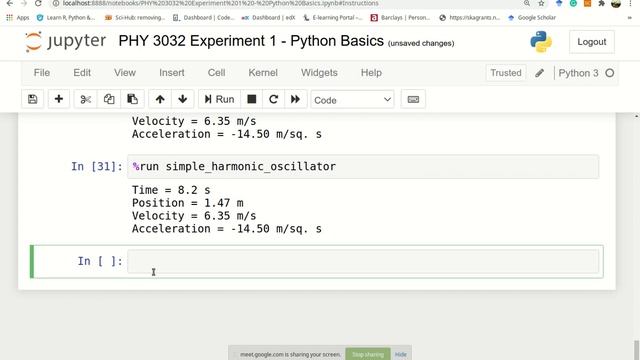Open the Google Scholar bookmark
Image resolution: width=640 pixels, height=360 pixels.
tap(532, 18)
